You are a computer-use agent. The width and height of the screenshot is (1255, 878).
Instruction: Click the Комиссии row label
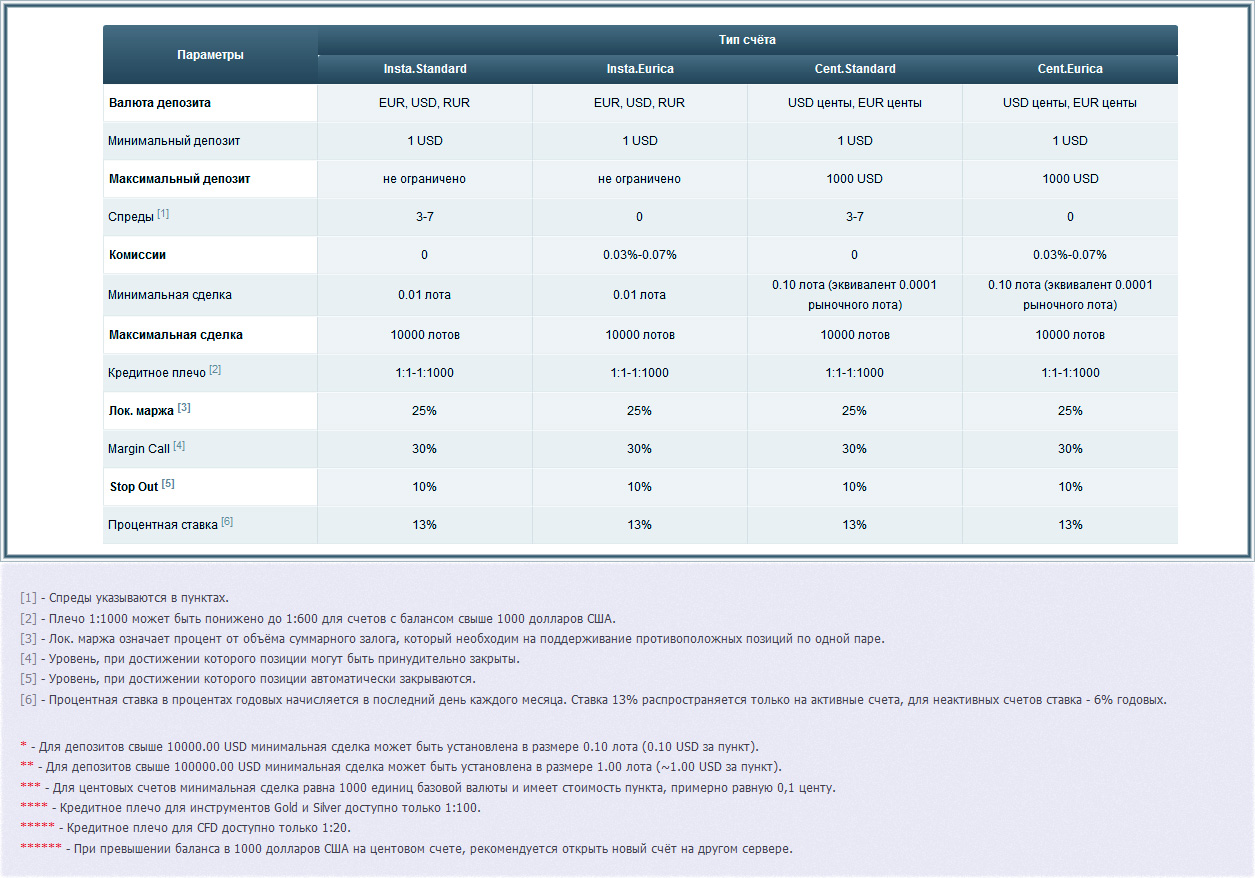[137, 255]
